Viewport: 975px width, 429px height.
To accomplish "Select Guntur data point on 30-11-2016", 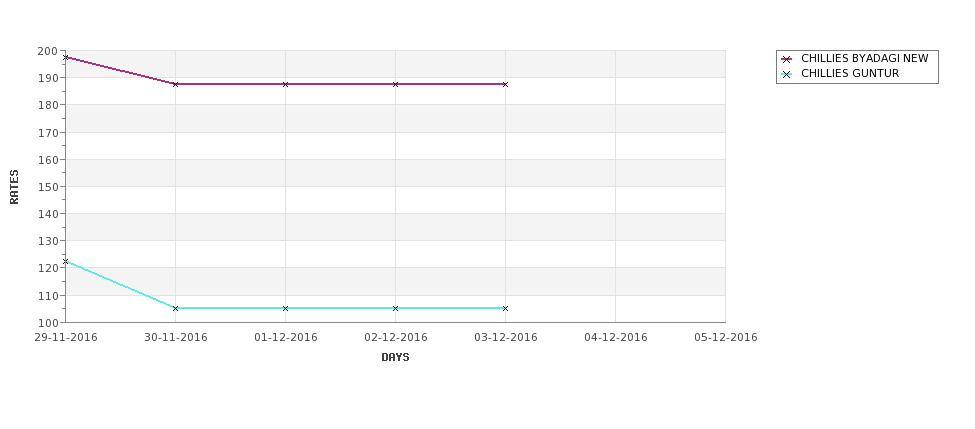I will (175, 308).
